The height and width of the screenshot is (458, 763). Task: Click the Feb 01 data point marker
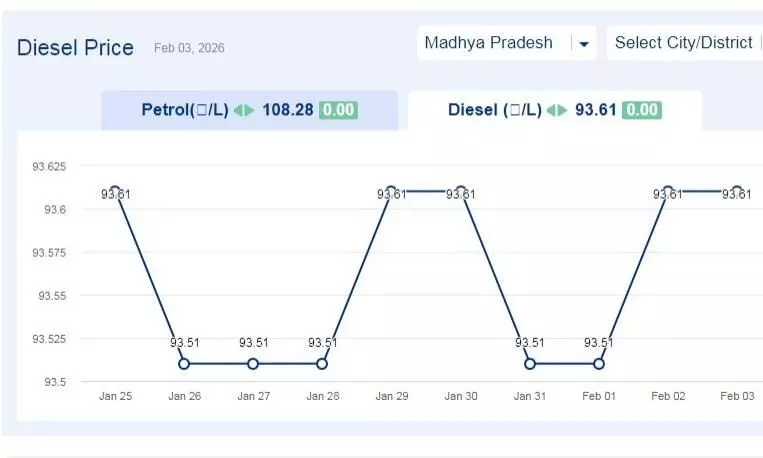point(599,364)
